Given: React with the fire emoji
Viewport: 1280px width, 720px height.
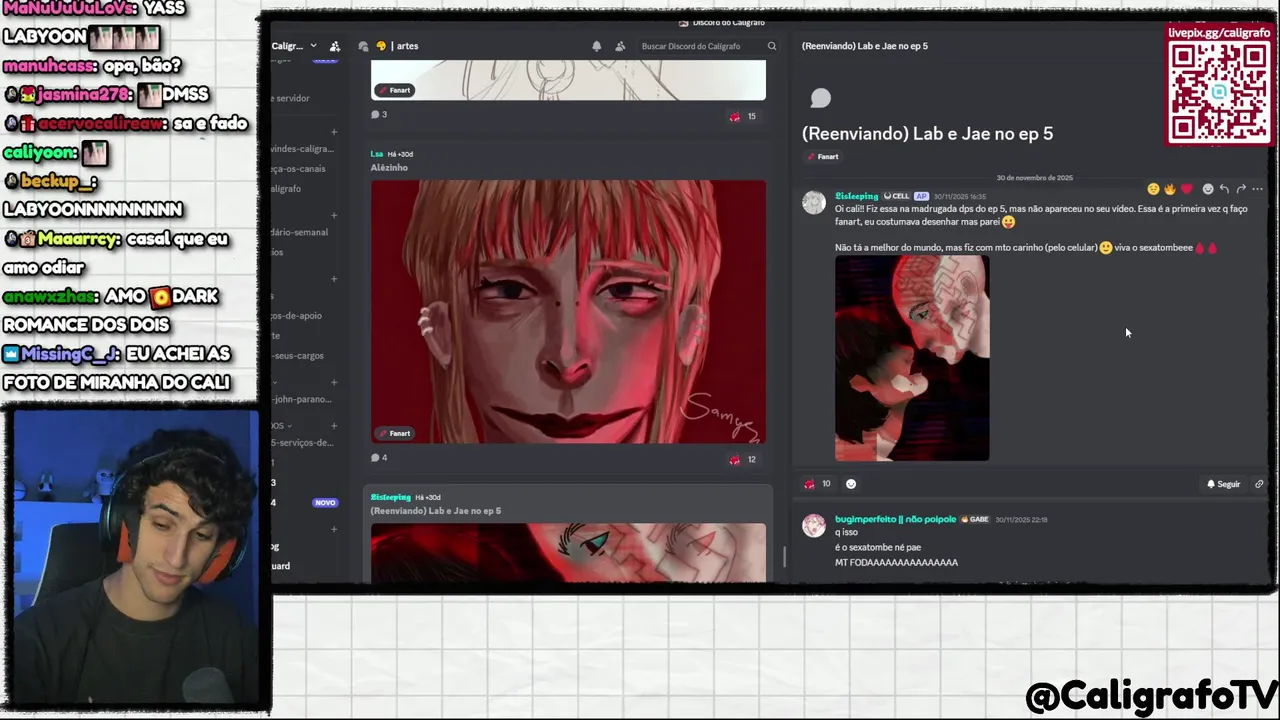Looking at the screenshot, I should [x=1170, y=189].
